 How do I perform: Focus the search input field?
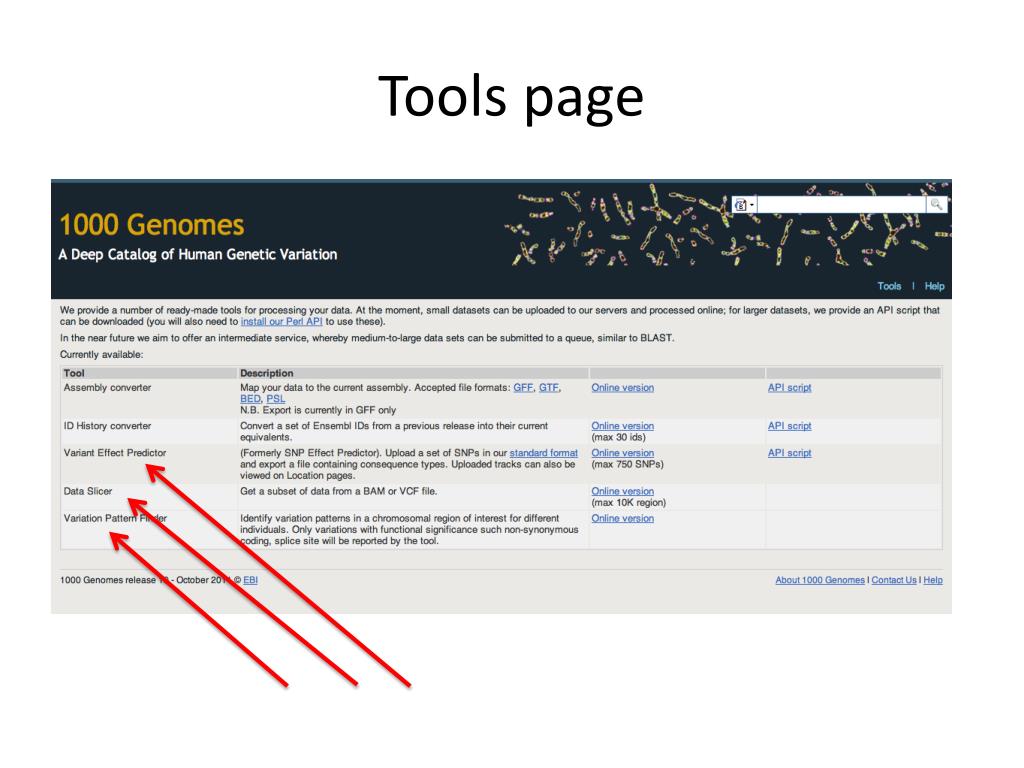click(x=842, y=204)
